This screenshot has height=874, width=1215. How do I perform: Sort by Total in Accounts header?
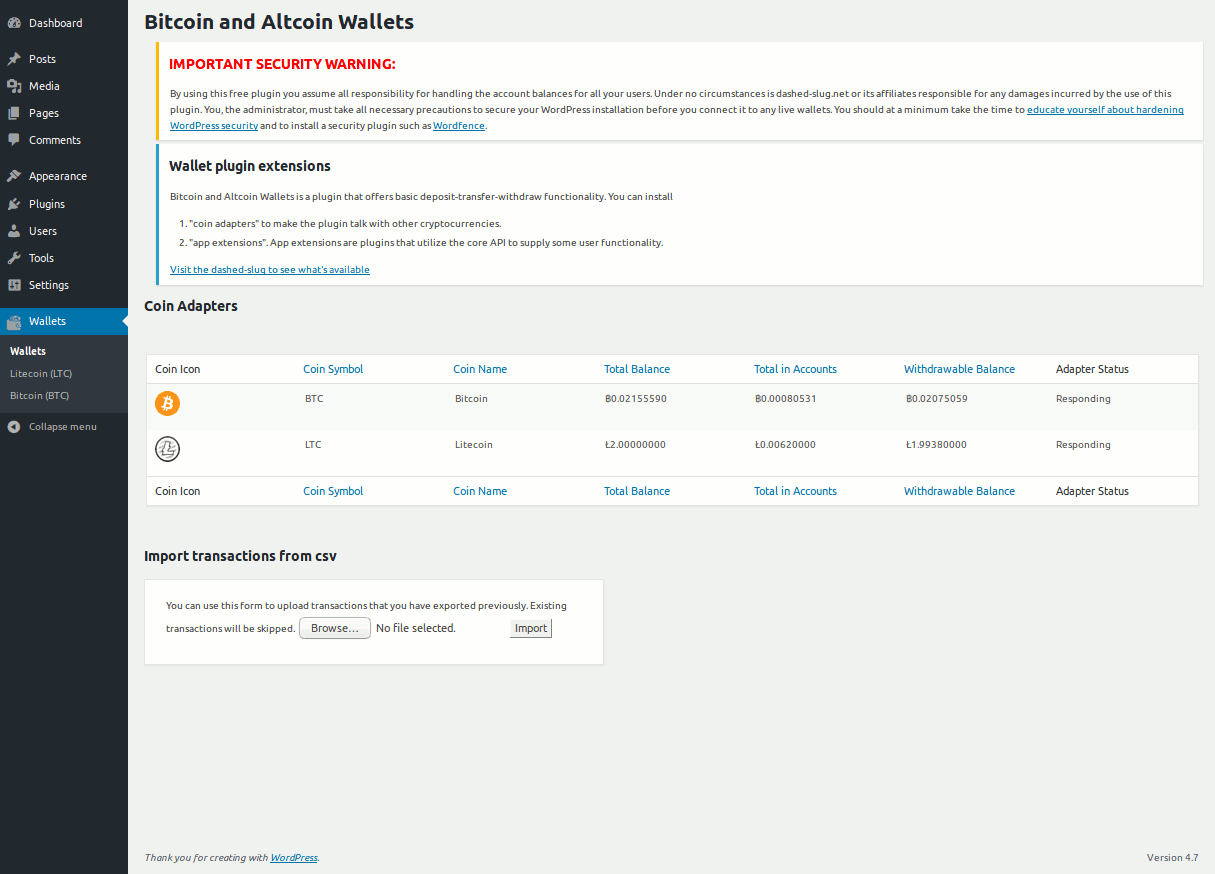click(795, 369)
